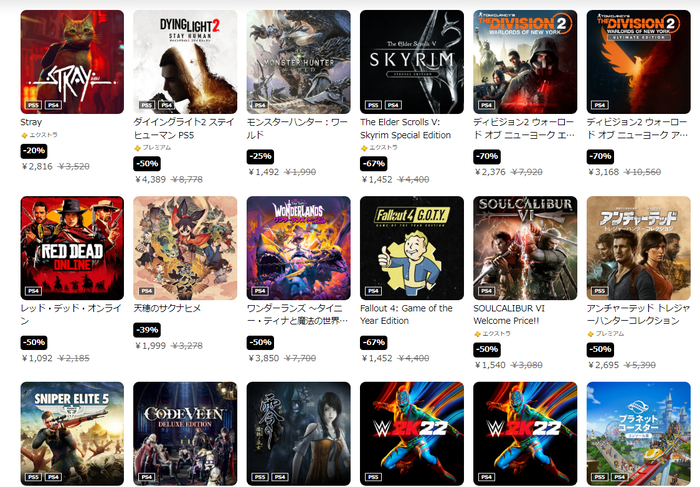The width and height of the screenshot is (700, 487).
Task: Click the PS Plus エクストラ icon under Stray
Action: coord(25,135)
